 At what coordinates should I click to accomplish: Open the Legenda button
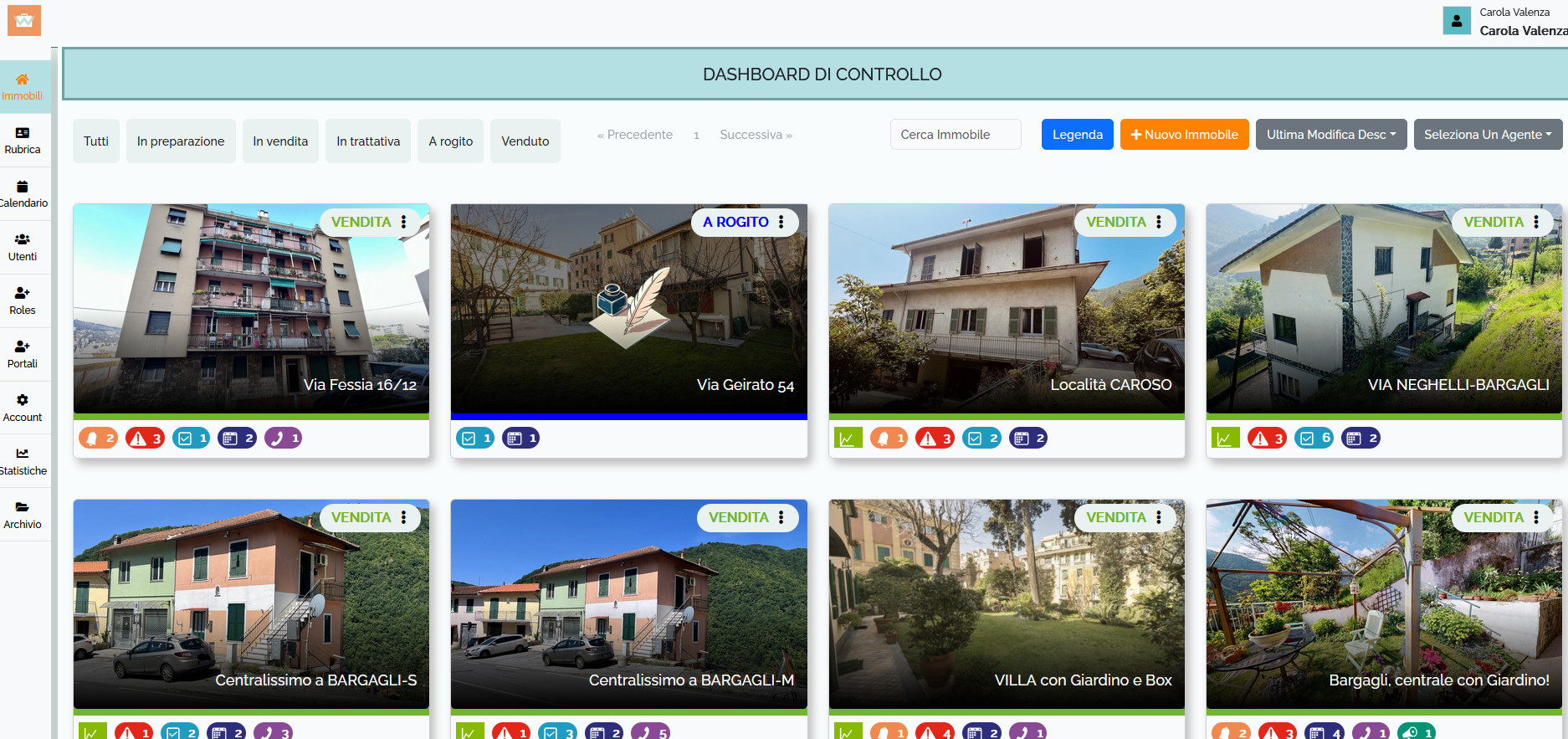tap(1077, 135)
